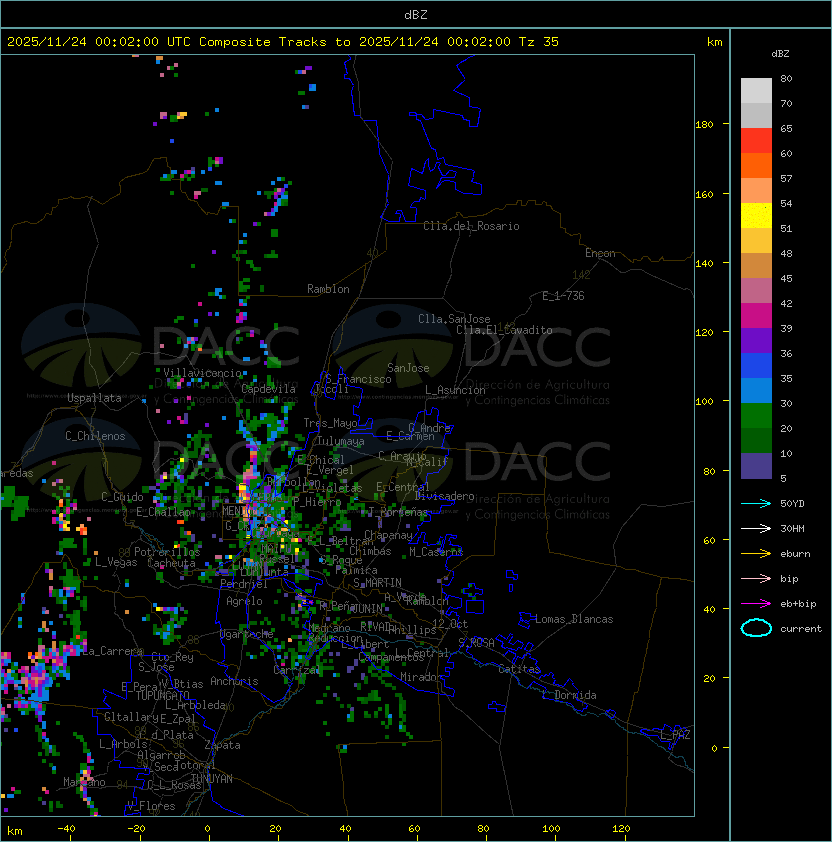Click the white 30HM arrow legend icon
832x842 pixels.
pyautogui.click(x=756, y=528)
